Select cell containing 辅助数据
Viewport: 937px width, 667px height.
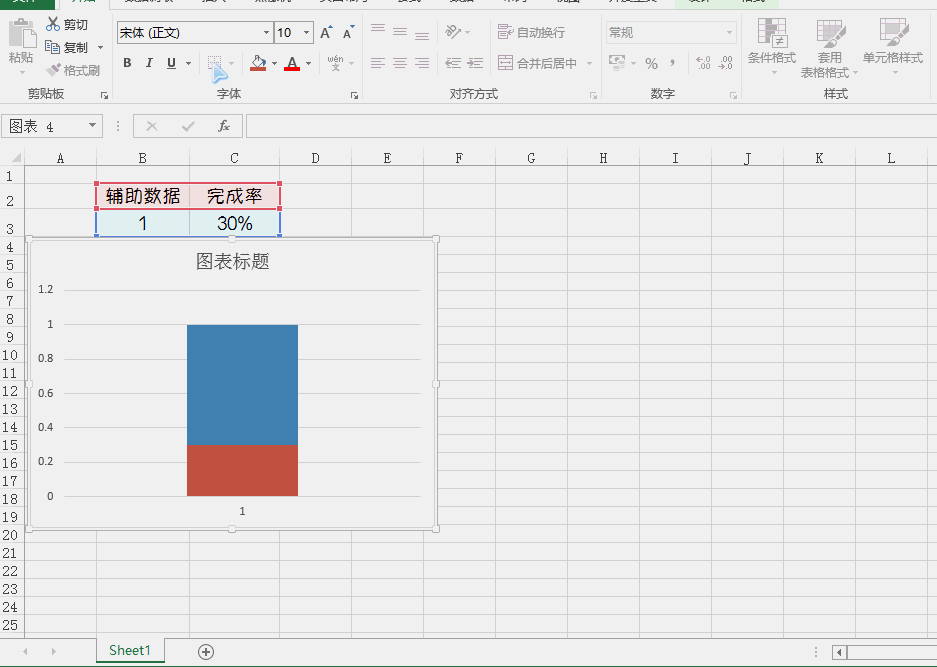click(x=143, y=196)
